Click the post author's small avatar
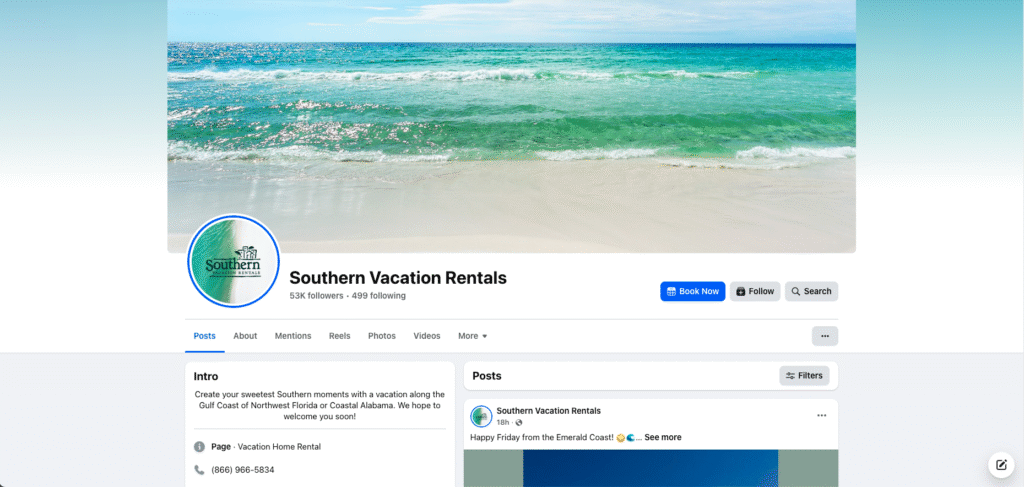 click(x=481, y=416)
